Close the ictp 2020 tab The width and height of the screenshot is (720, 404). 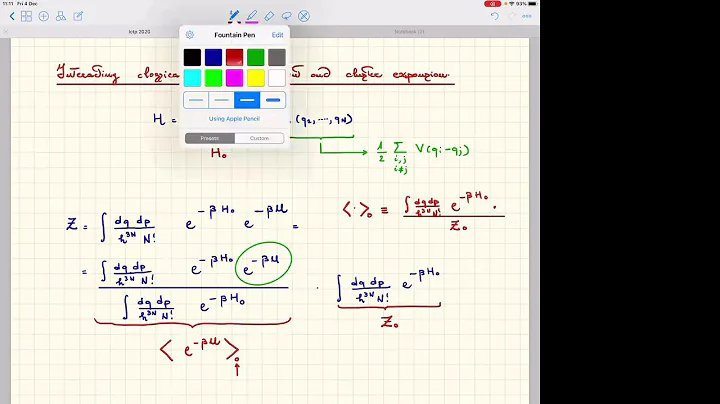coord(6,32)
